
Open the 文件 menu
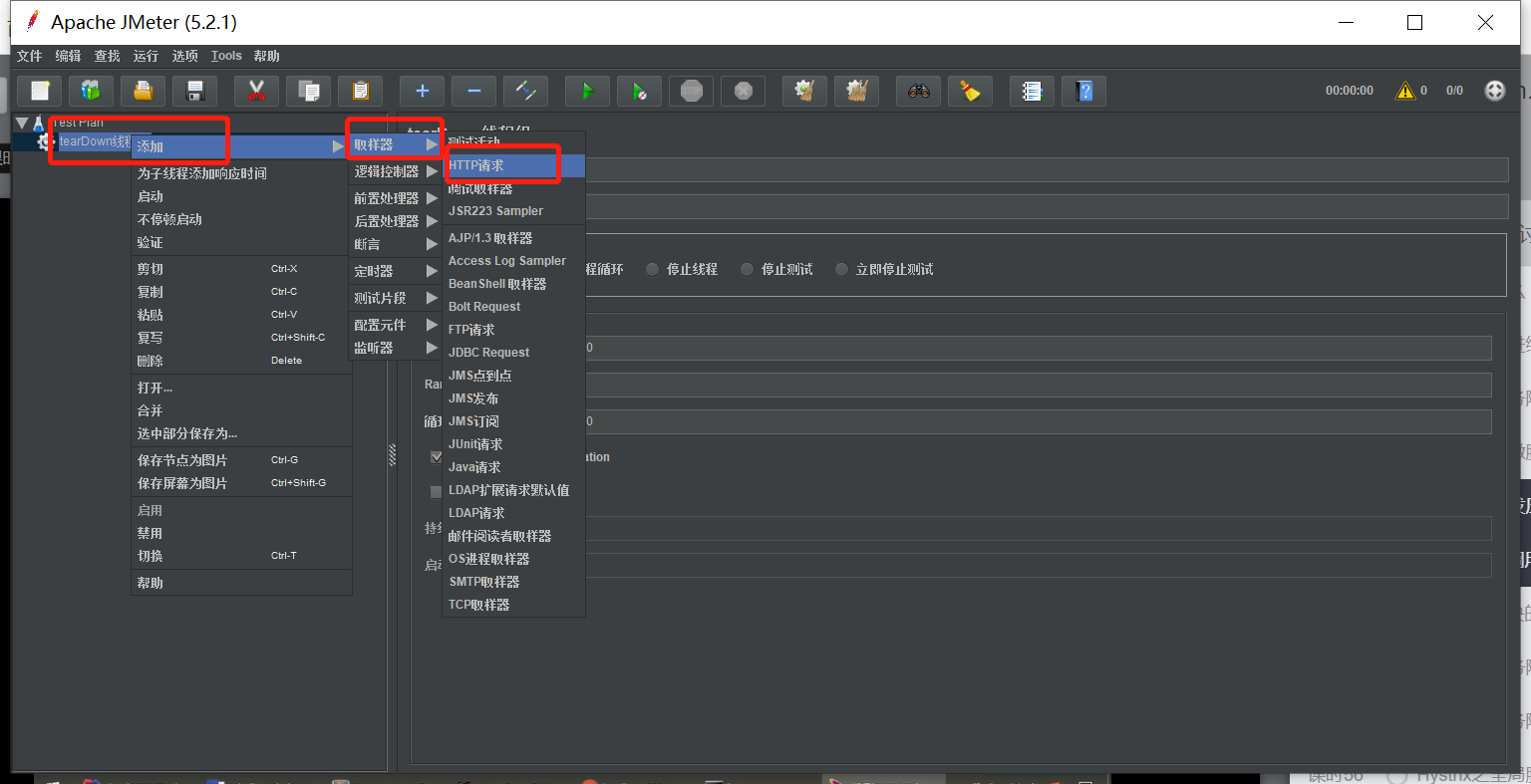[30, 56]
